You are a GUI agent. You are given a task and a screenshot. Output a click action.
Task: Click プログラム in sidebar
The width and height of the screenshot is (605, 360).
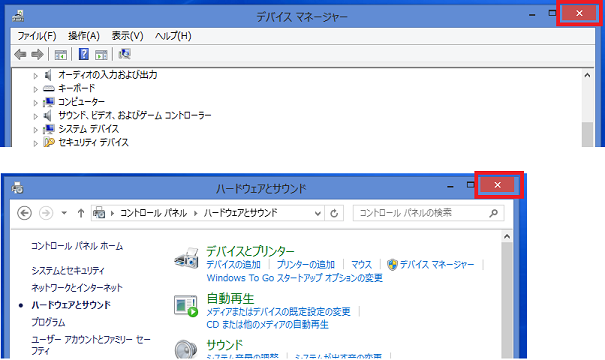48,322
